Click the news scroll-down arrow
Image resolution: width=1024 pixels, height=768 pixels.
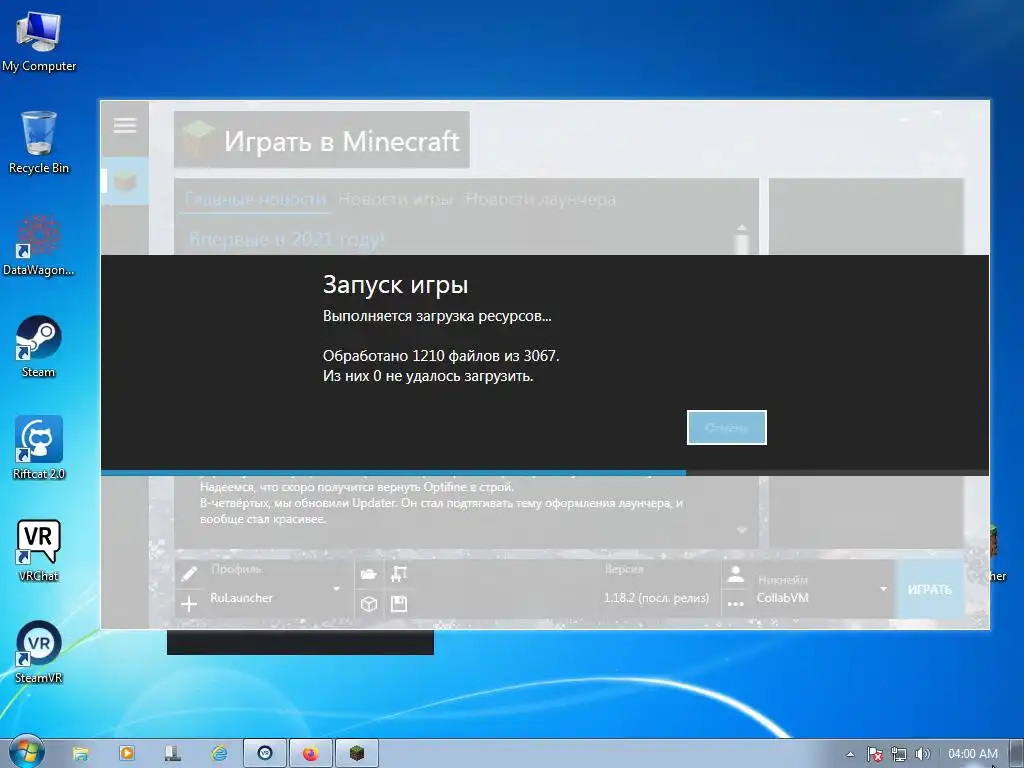point(742,530)
